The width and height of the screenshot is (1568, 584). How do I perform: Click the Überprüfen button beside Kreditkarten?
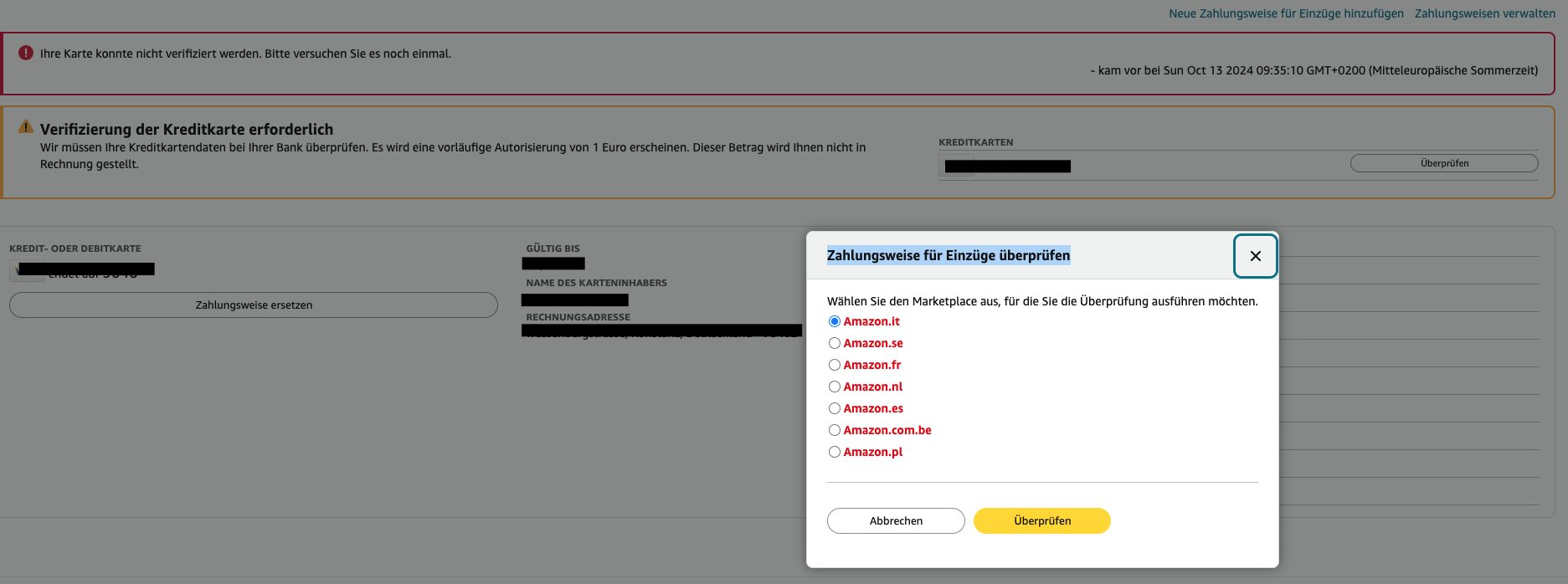(x=1444, y=163)
